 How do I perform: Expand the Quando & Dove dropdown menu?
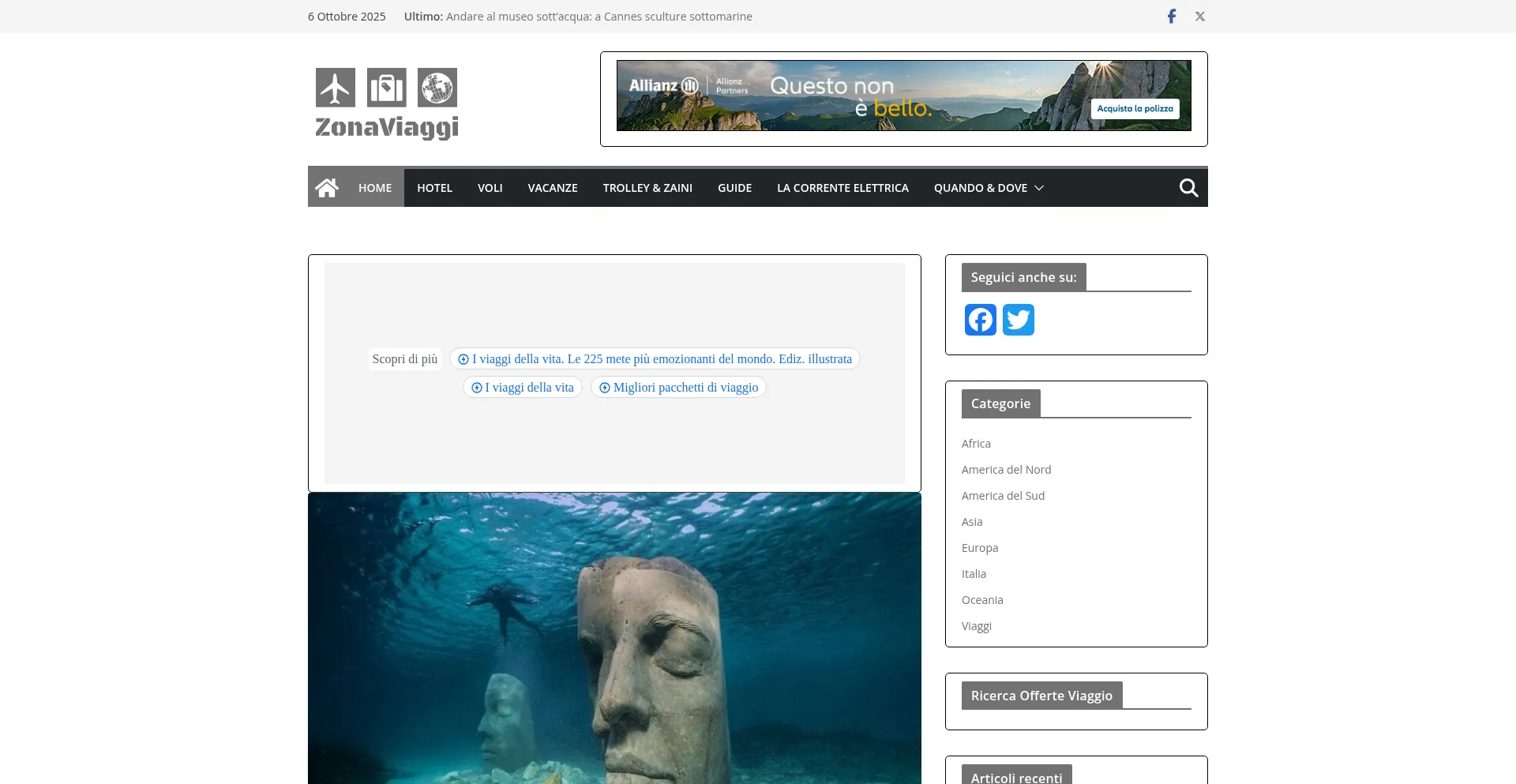click(989, 188)
